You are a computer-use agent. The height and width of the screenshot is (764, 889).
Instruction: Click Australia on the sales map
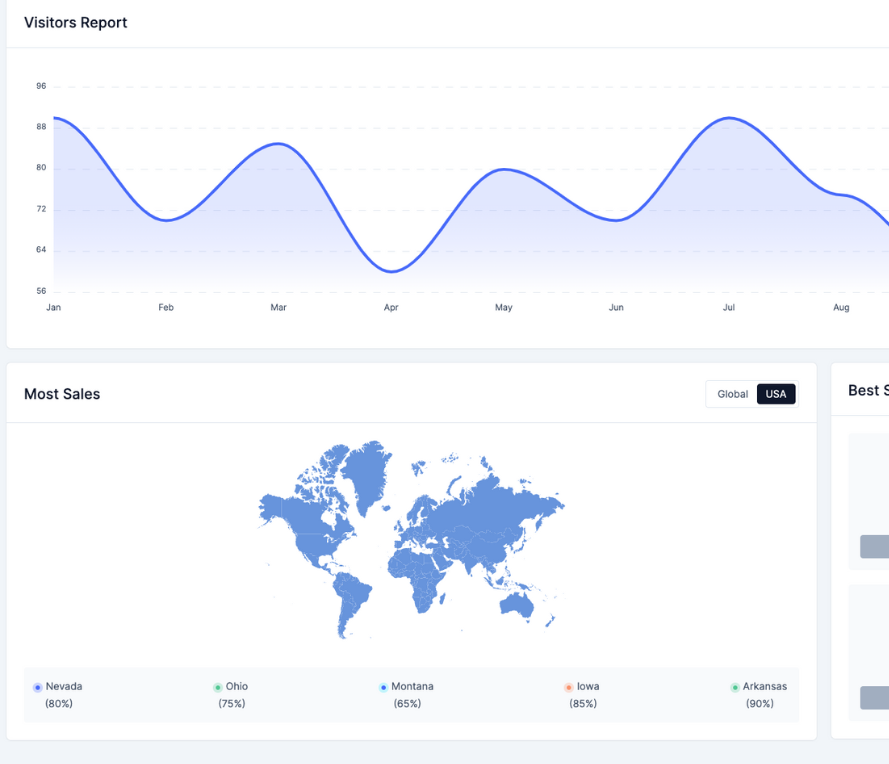tap(519, 603)
